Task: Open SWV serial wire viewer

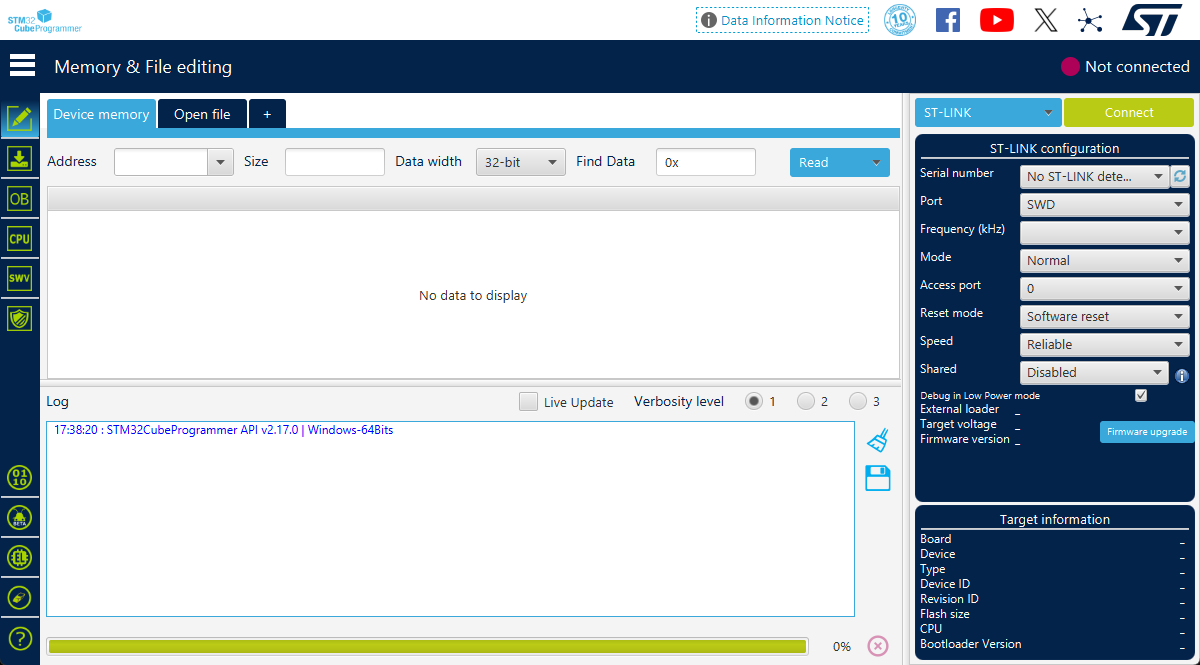Action: (20, 278)
